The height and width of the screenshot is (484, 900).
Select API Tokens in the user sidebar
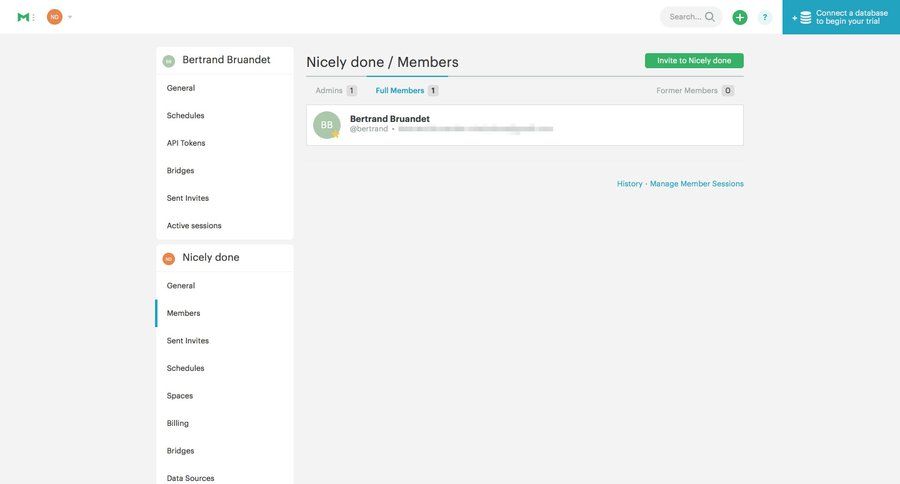(x=186, y=143)
